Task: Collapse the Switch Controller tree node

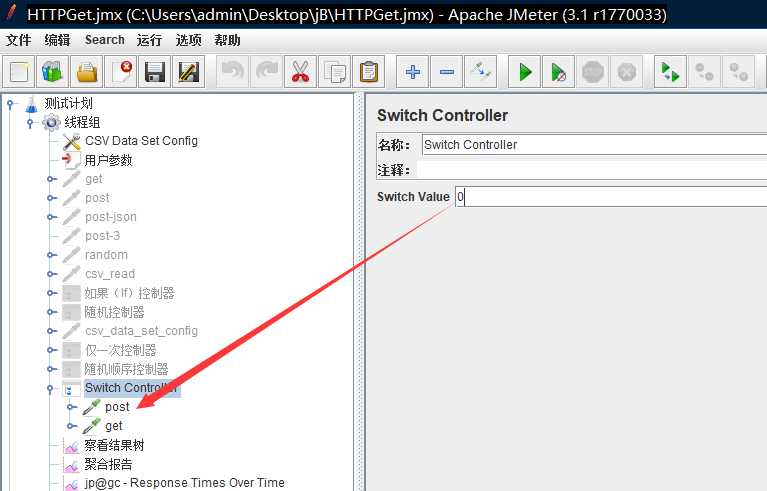Action: tap(50, 389)
